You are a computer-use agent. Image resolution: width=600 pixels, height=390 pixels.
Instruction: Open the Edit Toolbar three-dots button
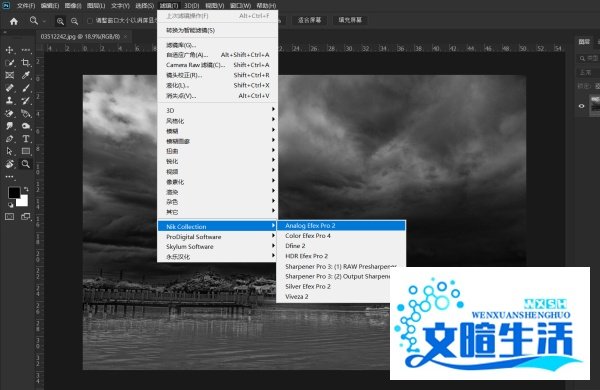click(x=10, y=177)
